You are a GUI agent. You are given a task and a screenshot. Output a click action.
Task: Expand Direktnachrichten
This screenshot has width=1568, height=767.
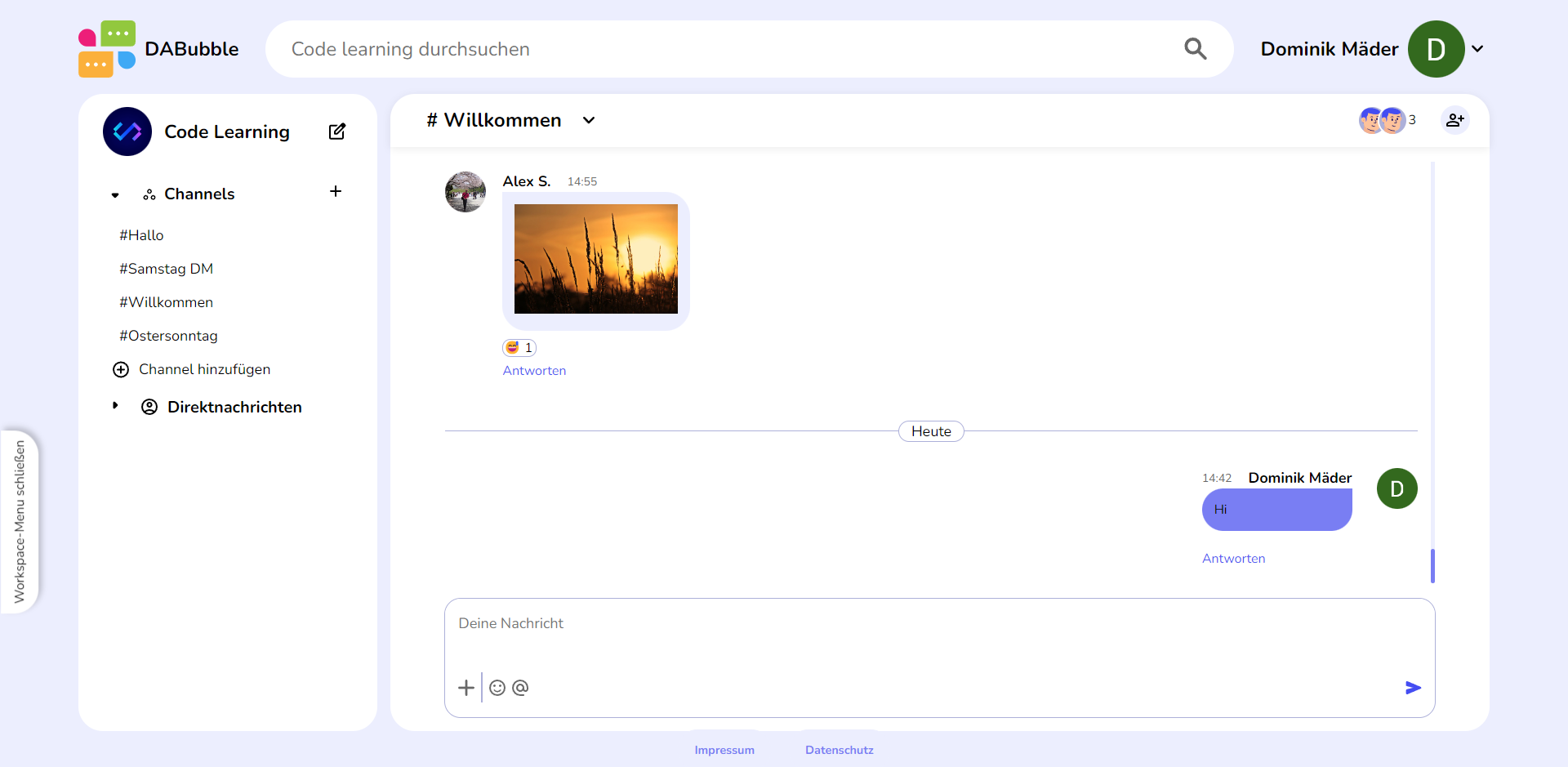coord(115,405)
